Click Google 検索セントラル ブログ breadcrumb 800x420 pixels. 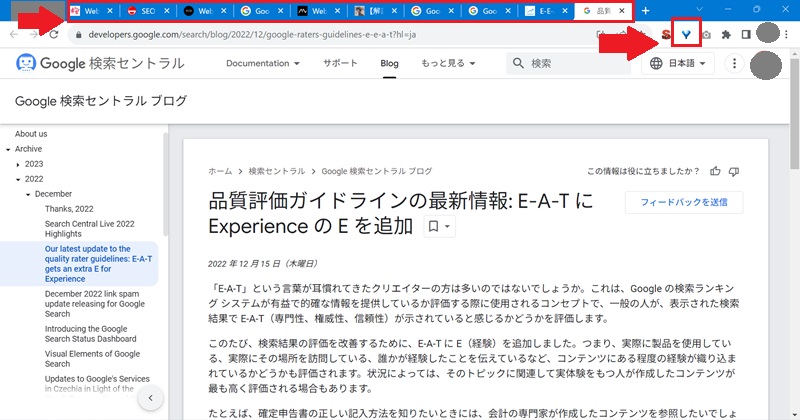point(377,171)
